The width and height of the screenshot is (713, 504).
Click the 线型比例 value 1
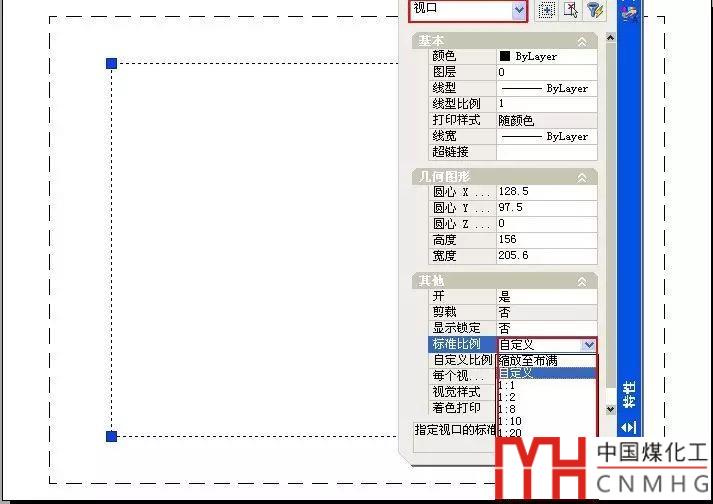point(547,104)
